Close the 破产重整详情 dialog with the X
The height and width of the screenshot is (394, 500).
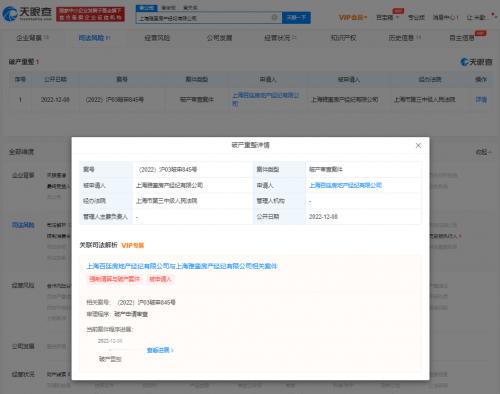(418, 145)
